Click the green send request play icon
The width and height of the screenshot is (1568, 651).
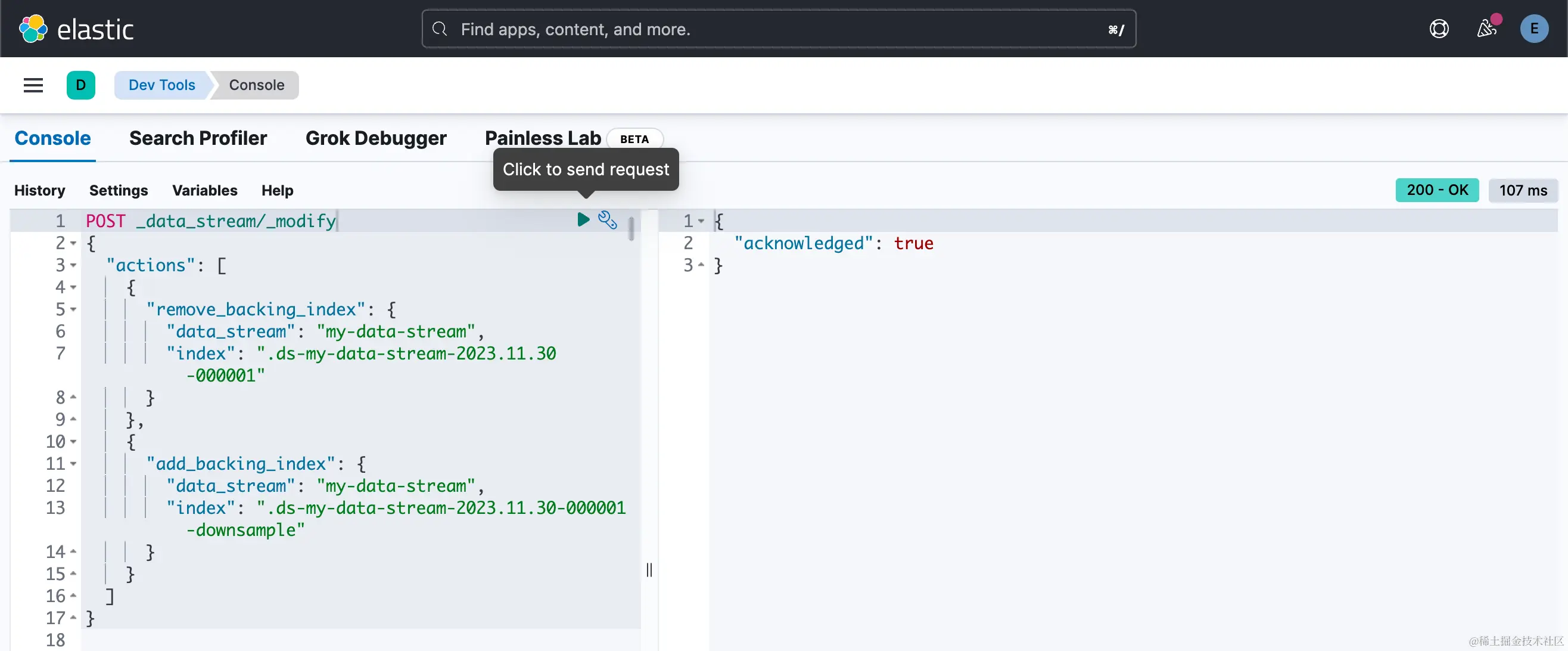click(x=583, y=219)
